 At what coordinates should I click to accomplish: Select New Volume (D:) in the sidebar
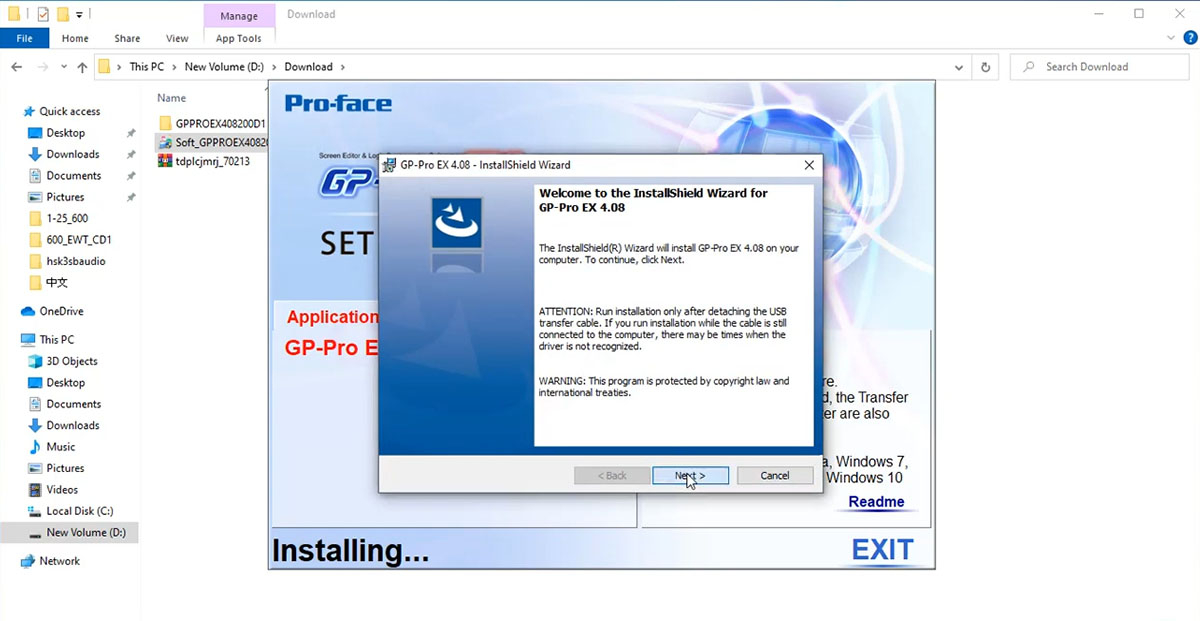pos(86,533)
